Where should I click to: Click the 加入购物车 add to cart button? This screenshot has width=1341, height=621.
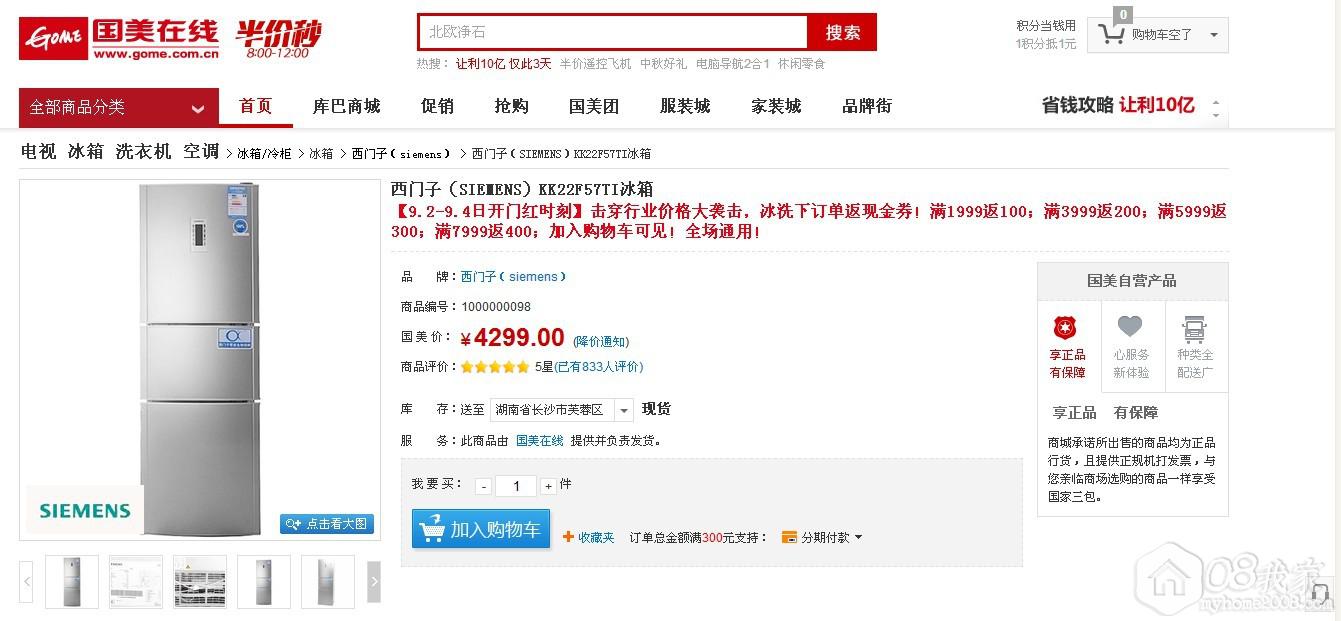click(x=481, y=529)
